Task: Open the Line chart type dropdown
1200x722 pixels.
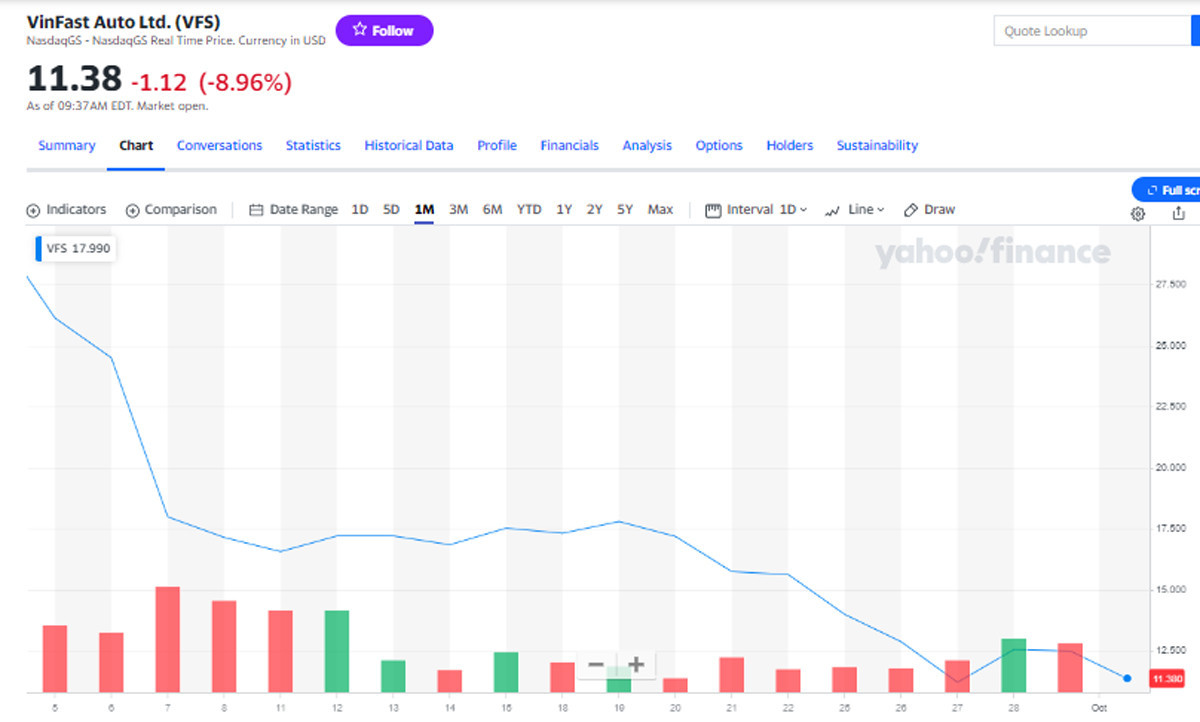Action: 855,210
